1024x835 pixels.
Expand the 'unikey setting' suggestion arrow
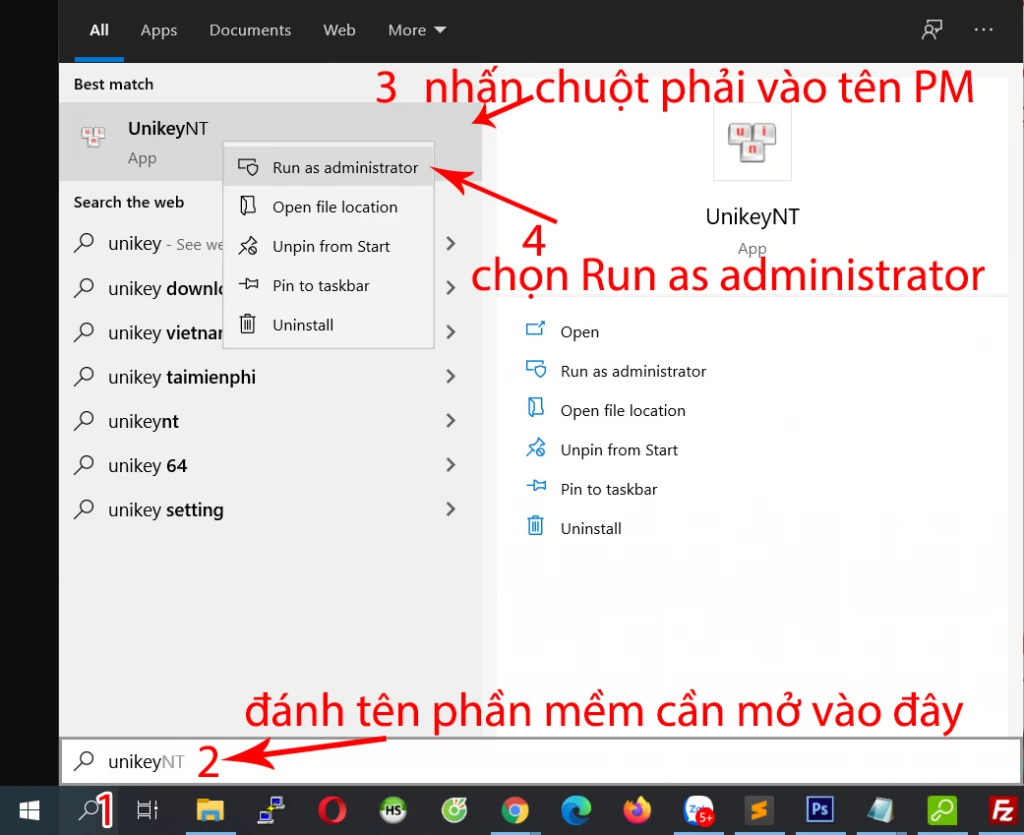tap(451, 510)
